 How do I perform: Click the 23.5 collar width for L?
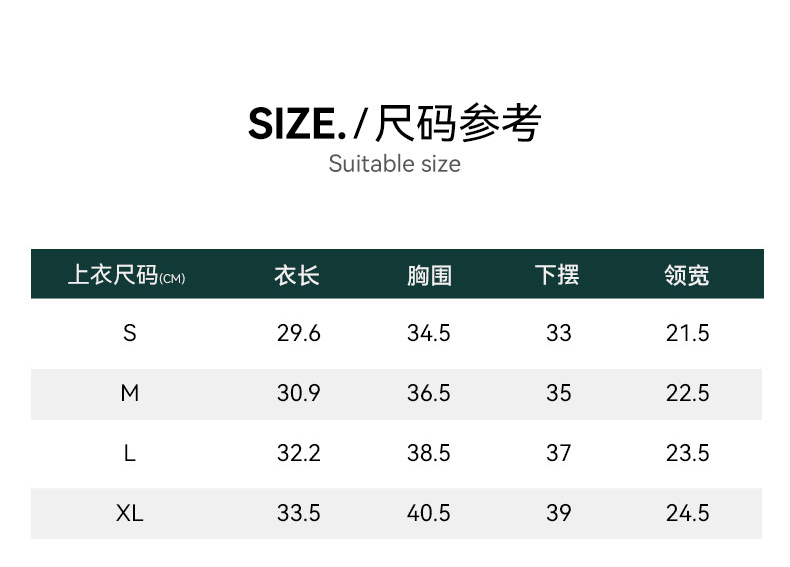[x=687, y=454]
